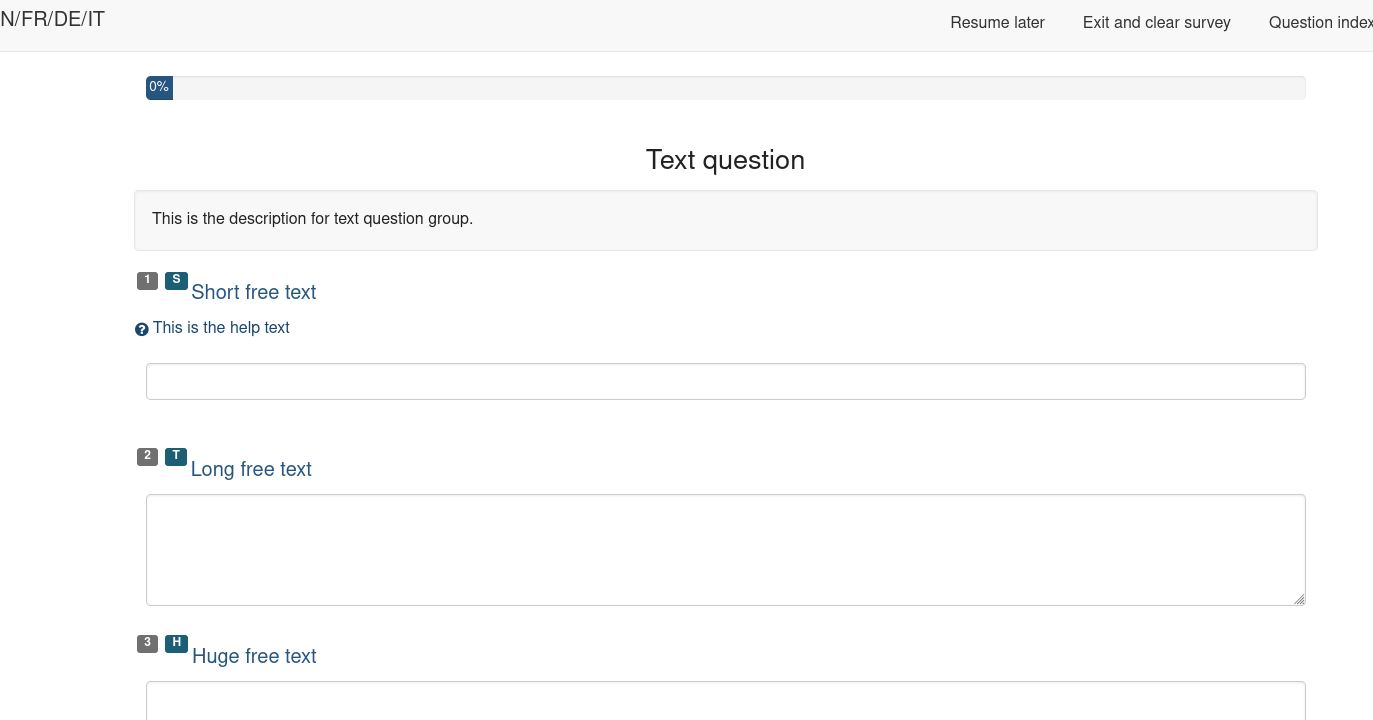Click into the Huge free text box
The image size is (1373, 720).
[x=725, y=701]
